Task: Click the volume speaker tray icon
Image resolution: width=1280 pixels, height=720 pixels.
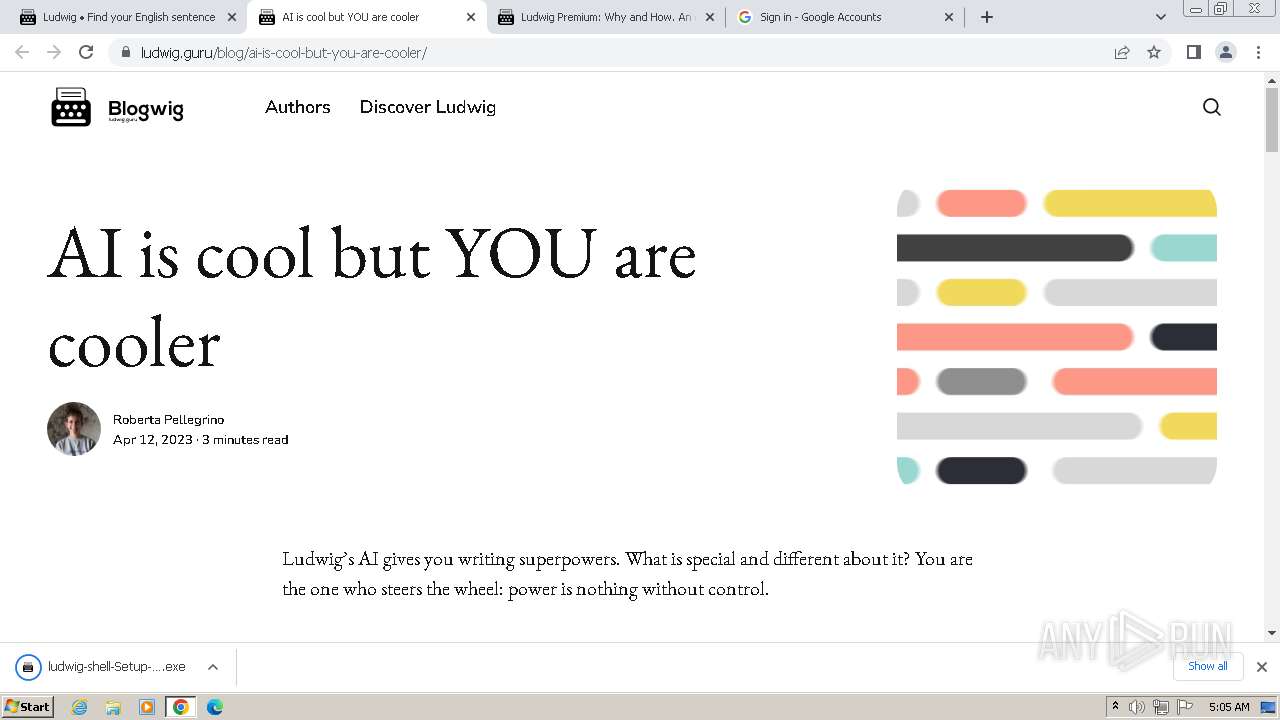Action: pos(1137,707)
